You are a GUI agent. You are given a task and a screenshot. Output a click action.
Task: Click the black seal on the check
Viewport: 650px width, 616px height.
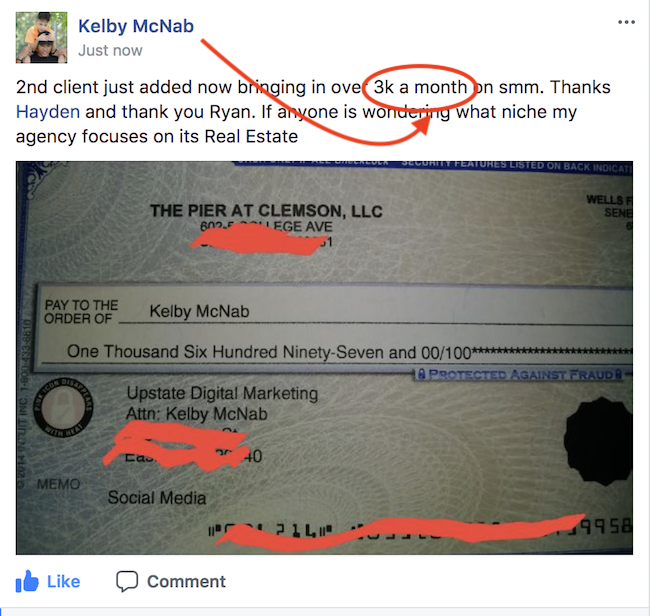598,441
